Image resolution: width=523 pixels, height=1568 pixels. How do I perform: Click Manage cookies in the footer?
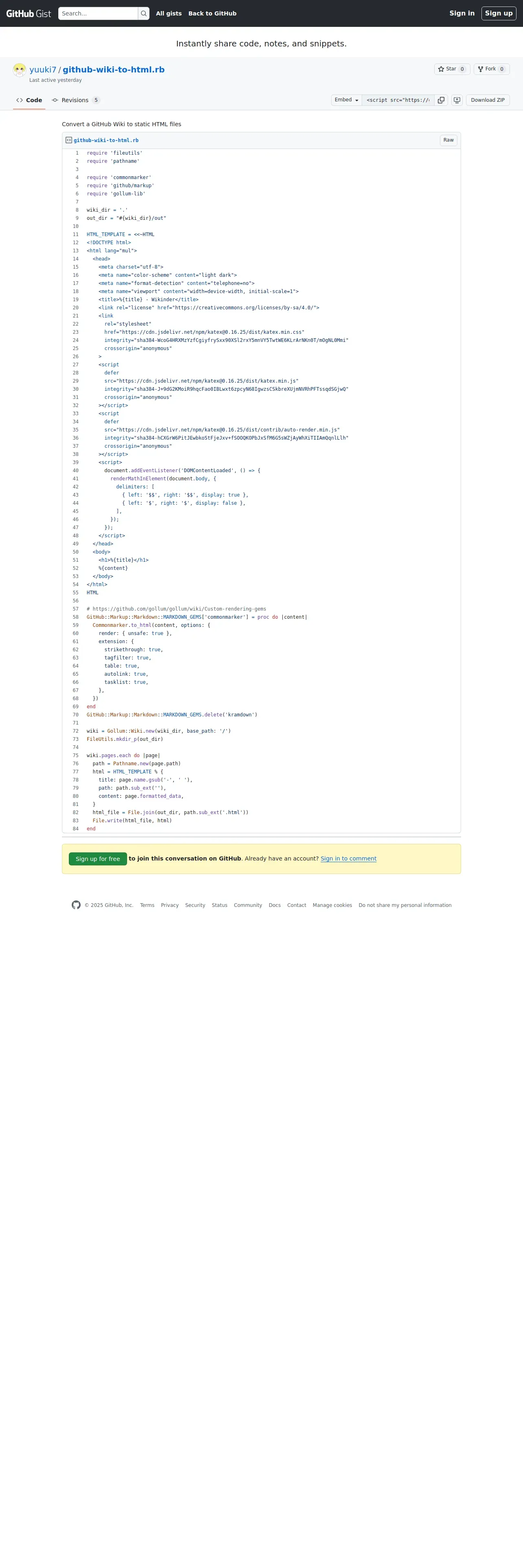(332, 905)
